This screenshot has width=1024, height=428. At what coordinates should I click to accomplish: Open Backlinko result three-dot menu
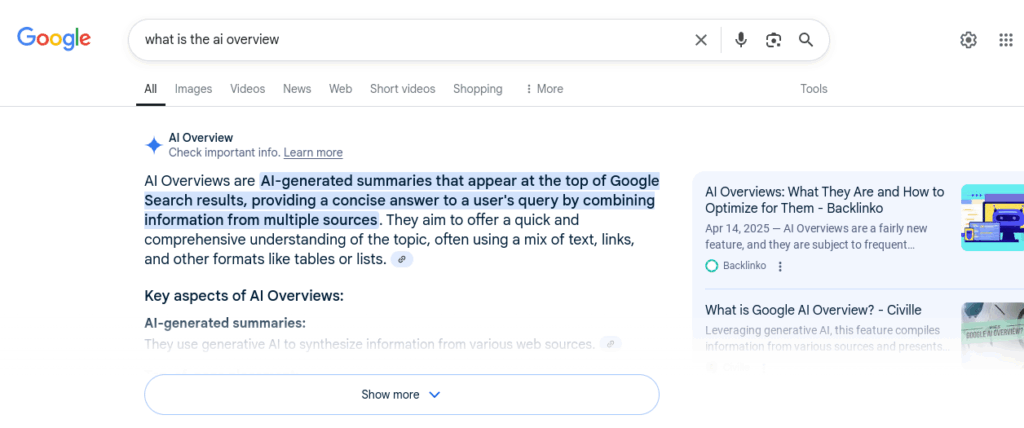[780, 266]
